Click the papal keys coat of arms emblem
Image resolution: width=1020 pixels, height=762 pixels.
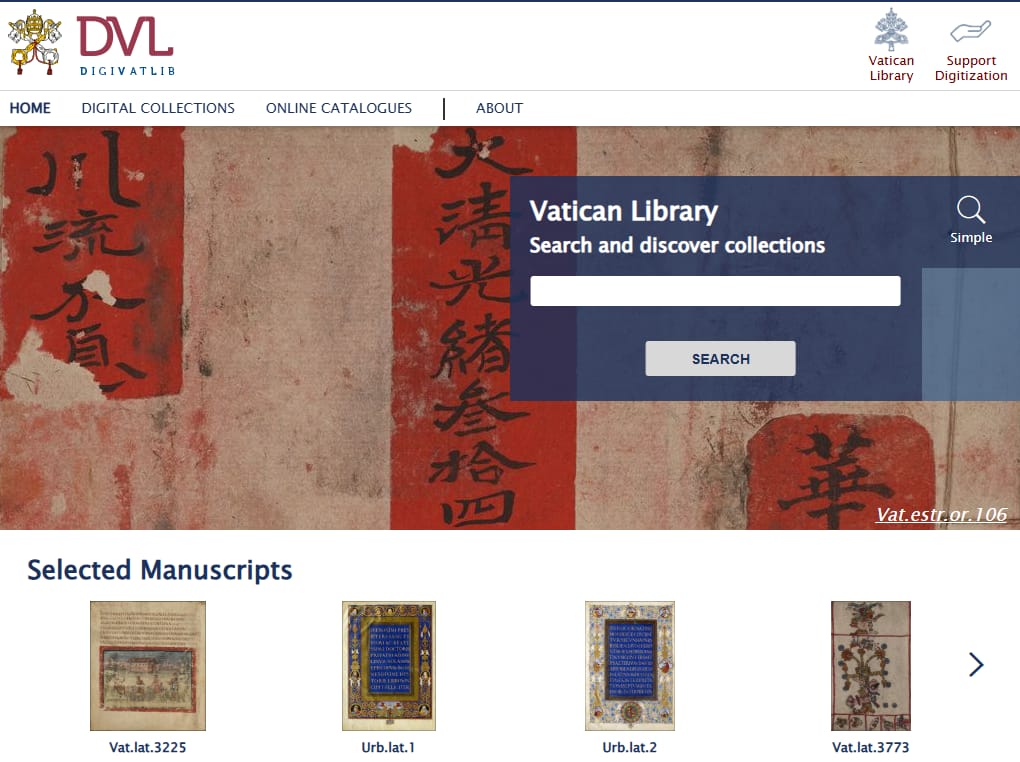tap(34, 42)
